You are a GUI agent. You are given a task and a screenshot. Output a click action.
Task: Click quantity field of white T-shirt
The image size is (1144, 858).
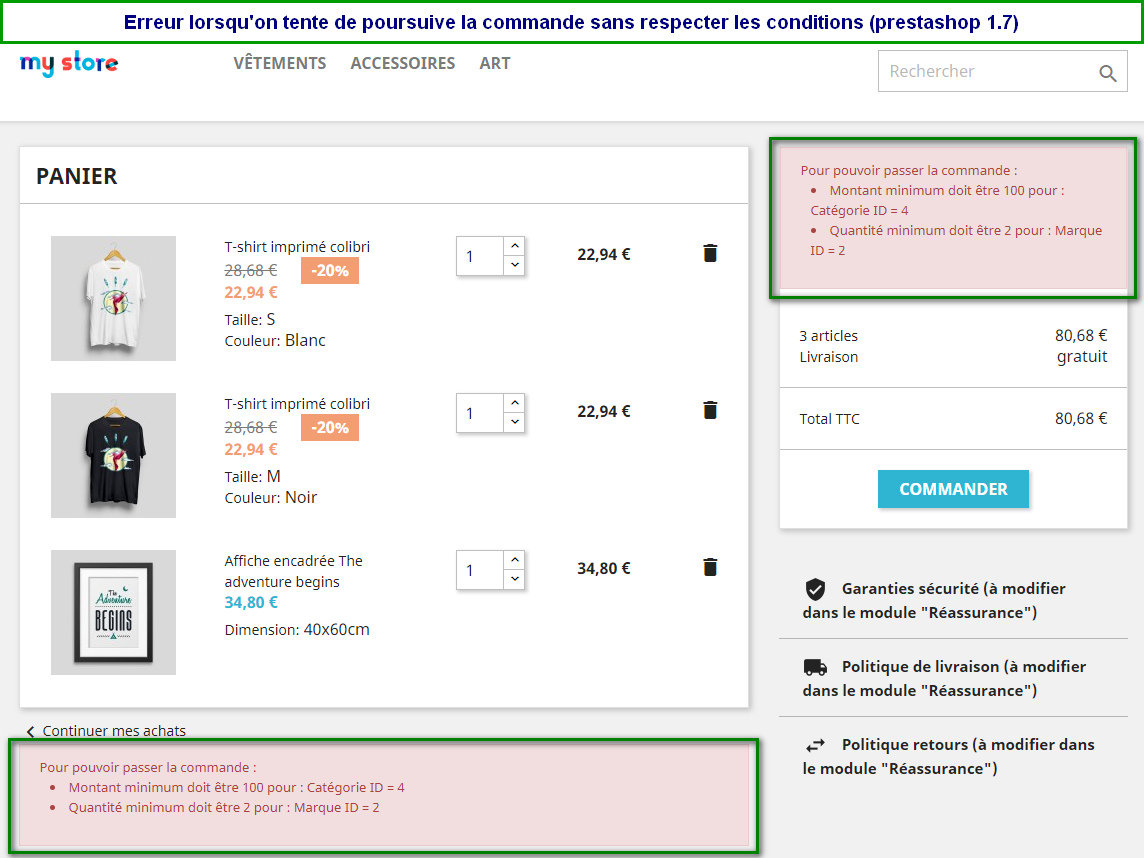coord(479,256)
